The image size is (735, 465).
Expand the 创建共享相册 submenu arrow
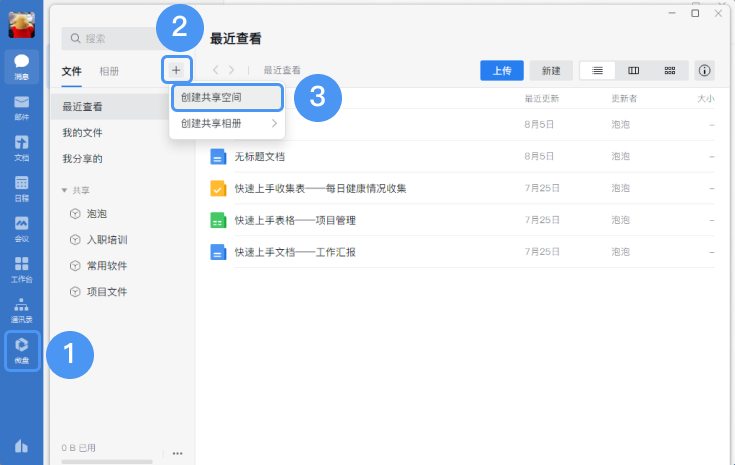point(274,124)
